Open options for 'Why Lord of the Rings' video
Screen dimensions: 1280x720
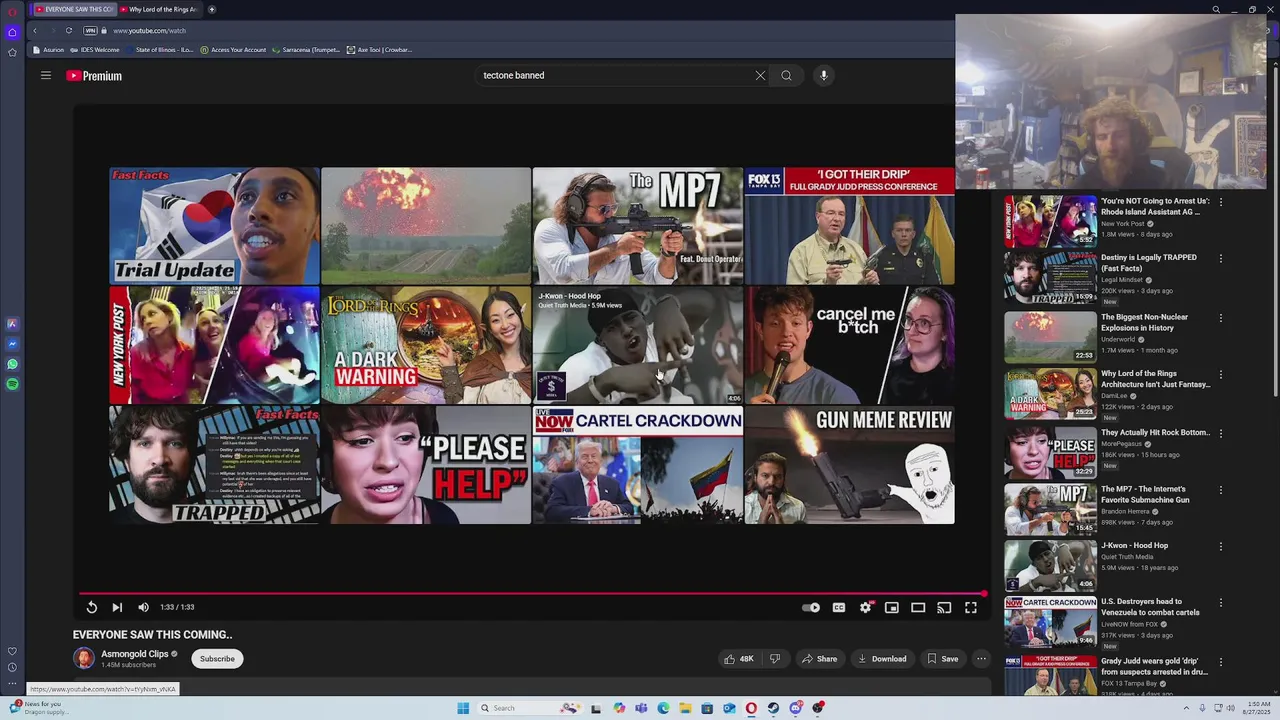coord(1220,375)
